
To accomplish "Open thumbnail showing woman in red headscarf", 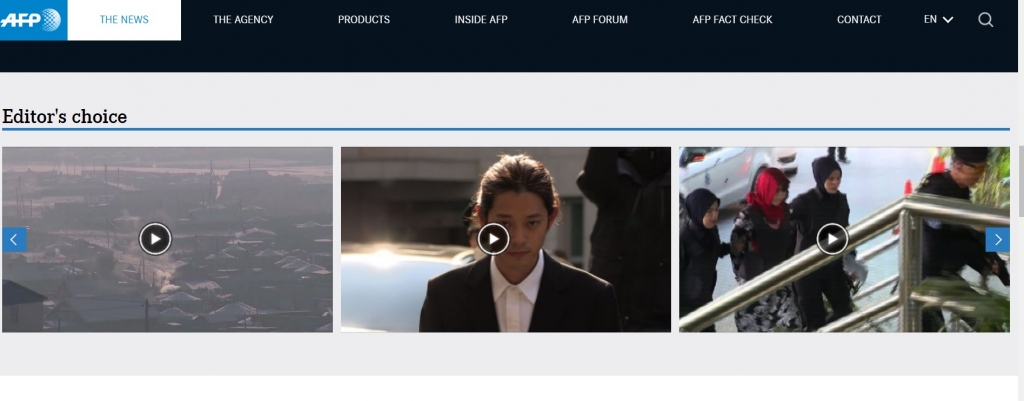I will tap(768, 200).
